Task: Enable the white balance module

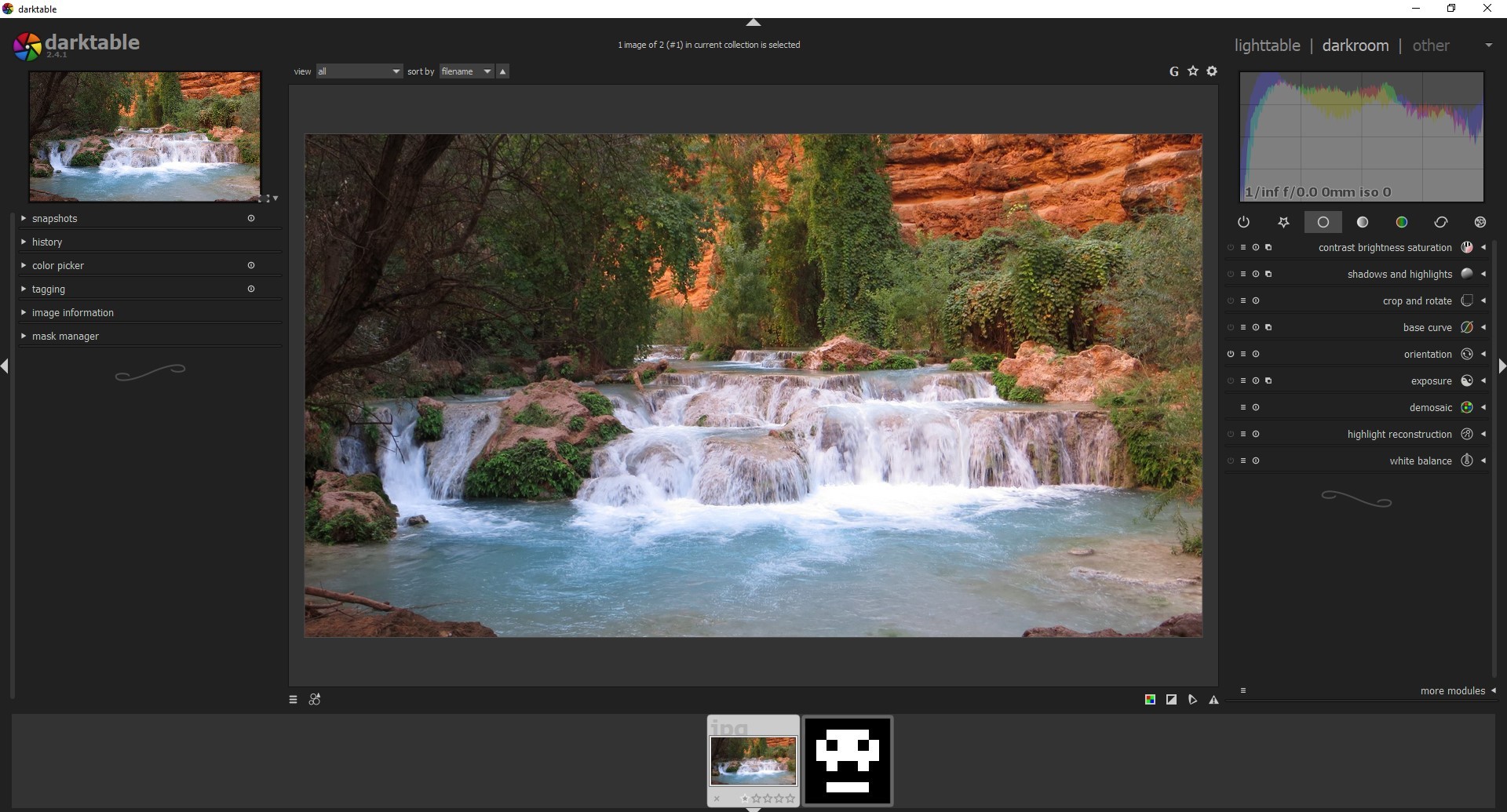Action: [1231, 461]
